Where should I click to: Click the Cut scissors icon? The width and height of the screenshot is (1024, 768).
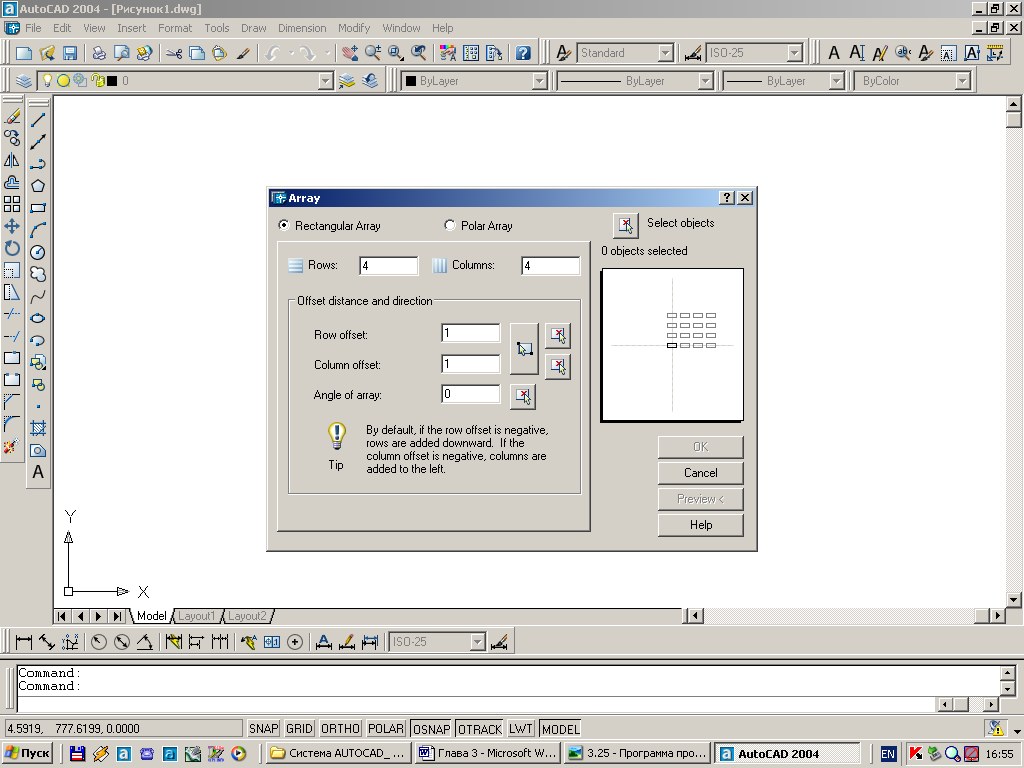(174, 54)
